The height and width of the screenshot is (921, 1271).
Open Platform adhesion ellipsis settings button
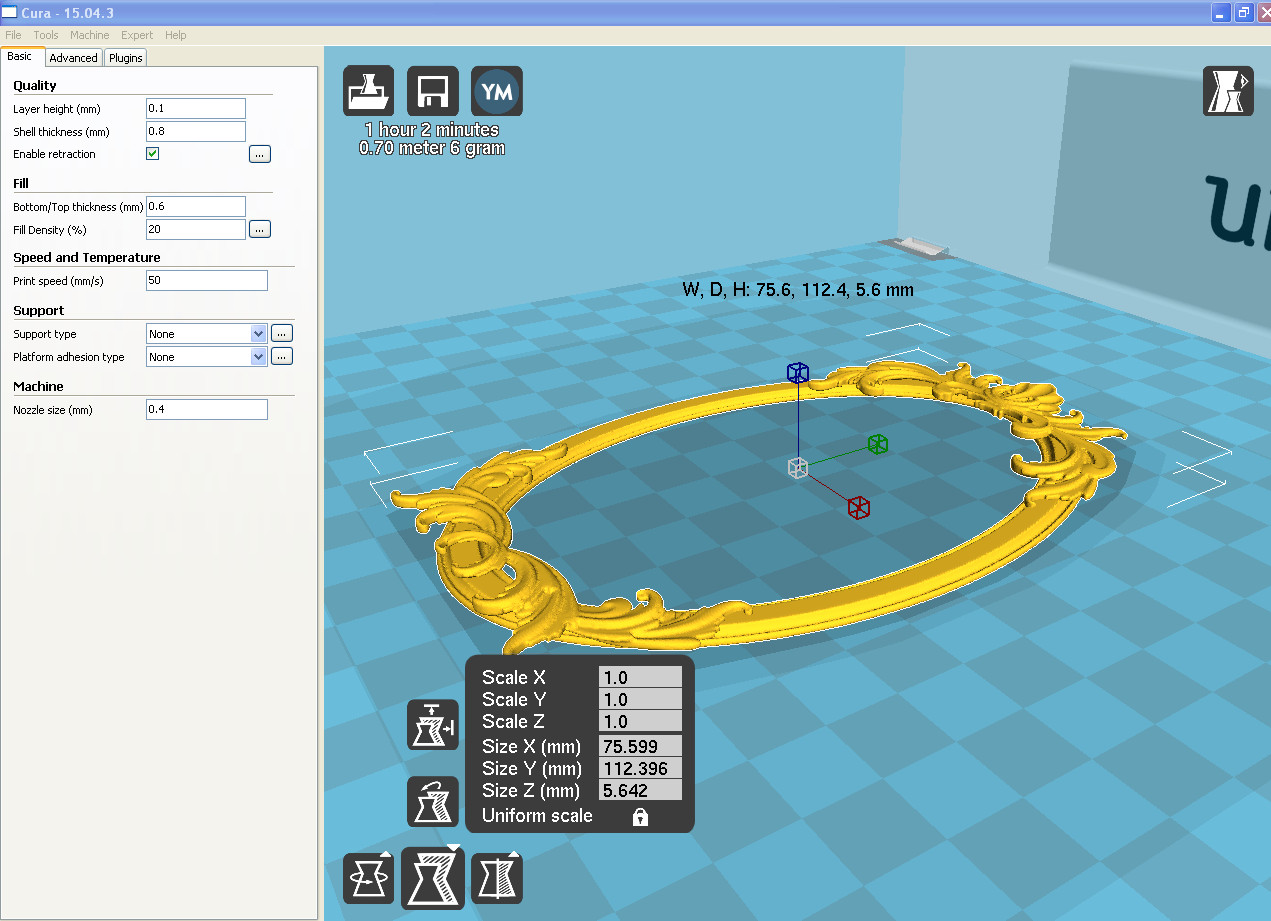[282, 356]
